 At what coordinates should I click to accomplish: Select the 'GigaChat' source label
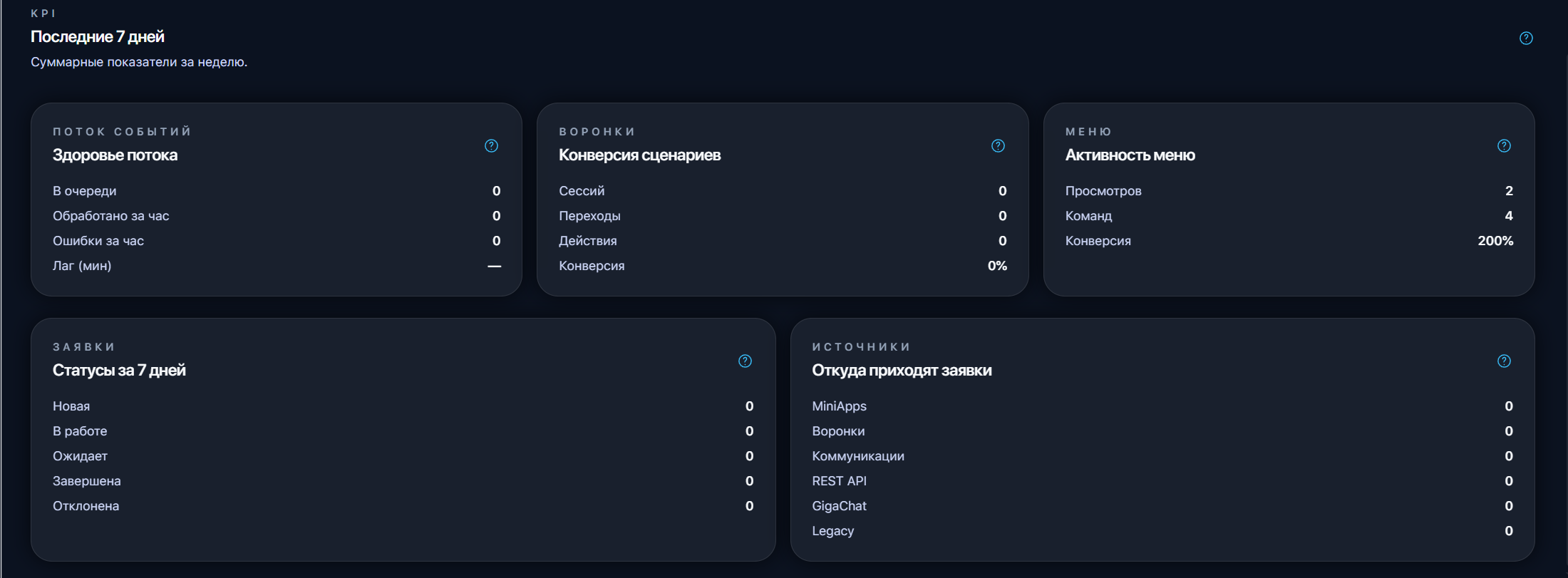coord(839,506)
